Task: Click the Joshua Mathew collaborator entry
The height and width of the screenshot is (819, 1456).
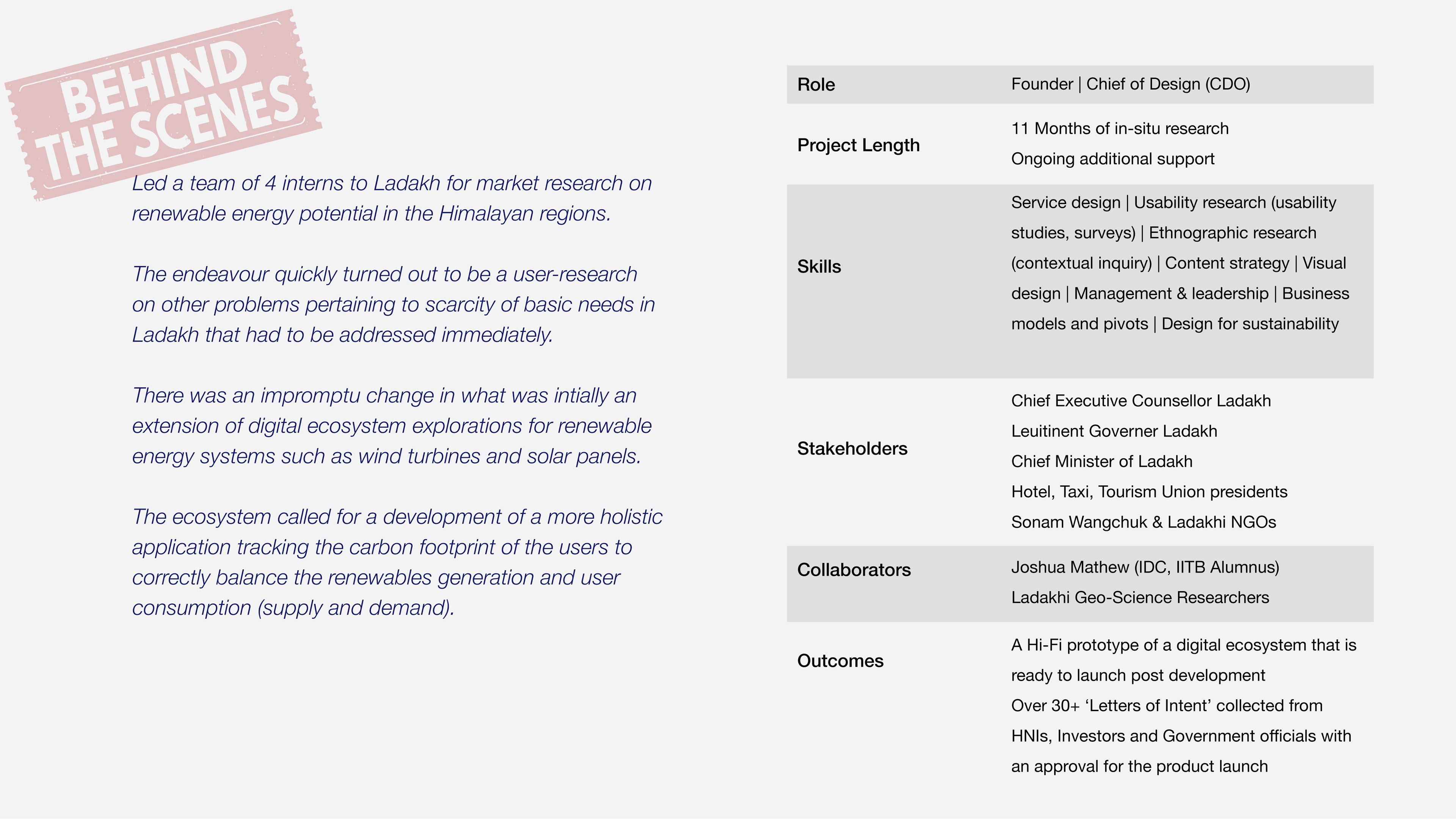Action: (1145, 568)
